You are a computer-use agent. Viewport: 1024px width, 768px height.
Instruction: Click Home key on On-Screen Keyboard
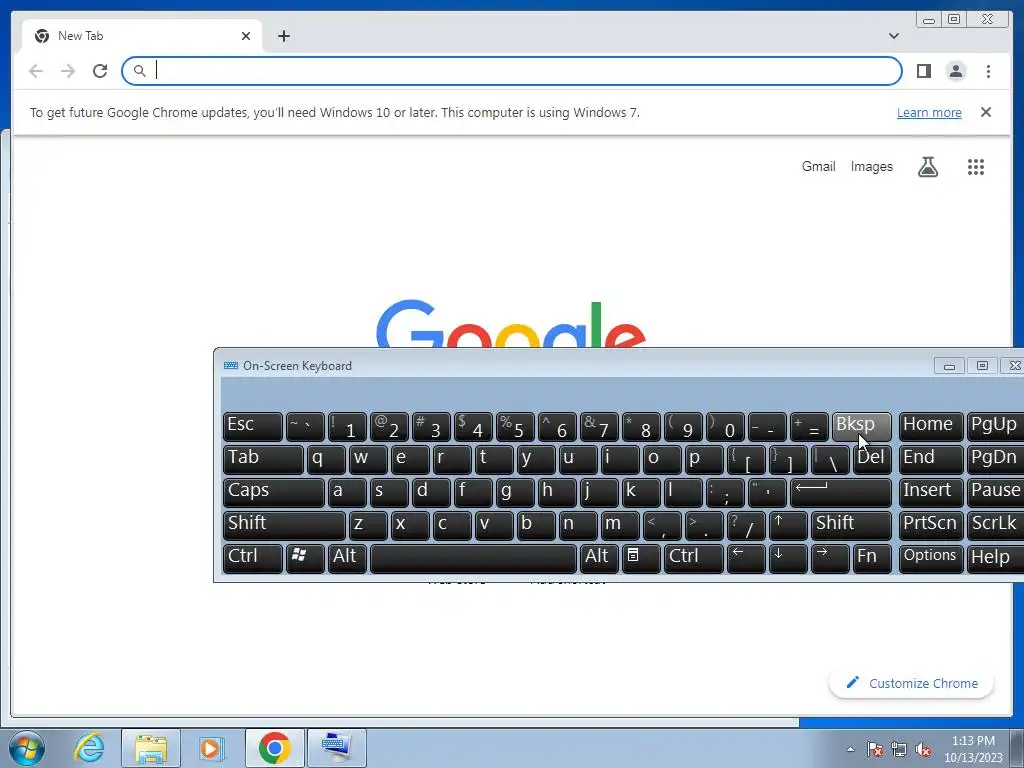931,427
